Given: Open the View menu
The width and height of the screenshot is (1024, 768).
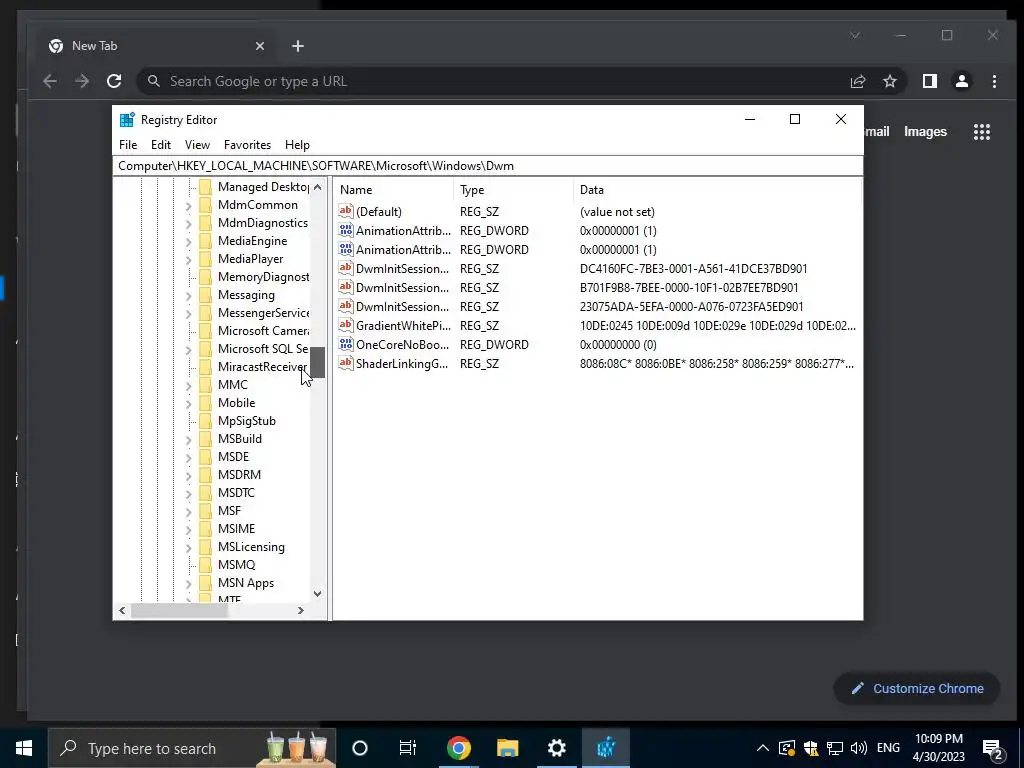Looking at the screenshot, I should click(x=197, y=145).
